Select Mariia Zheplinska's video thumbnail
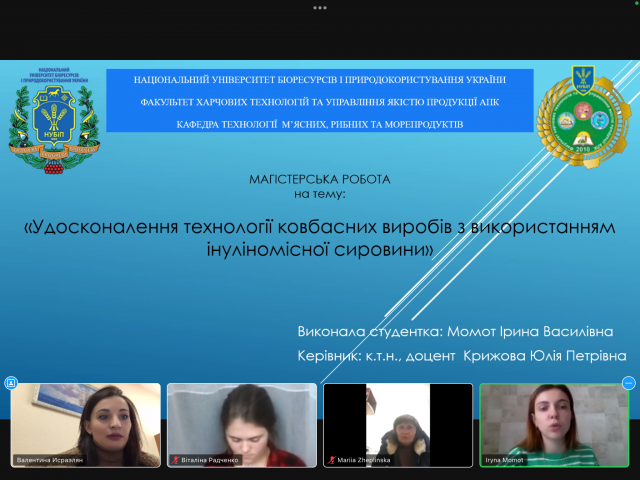 398,425
